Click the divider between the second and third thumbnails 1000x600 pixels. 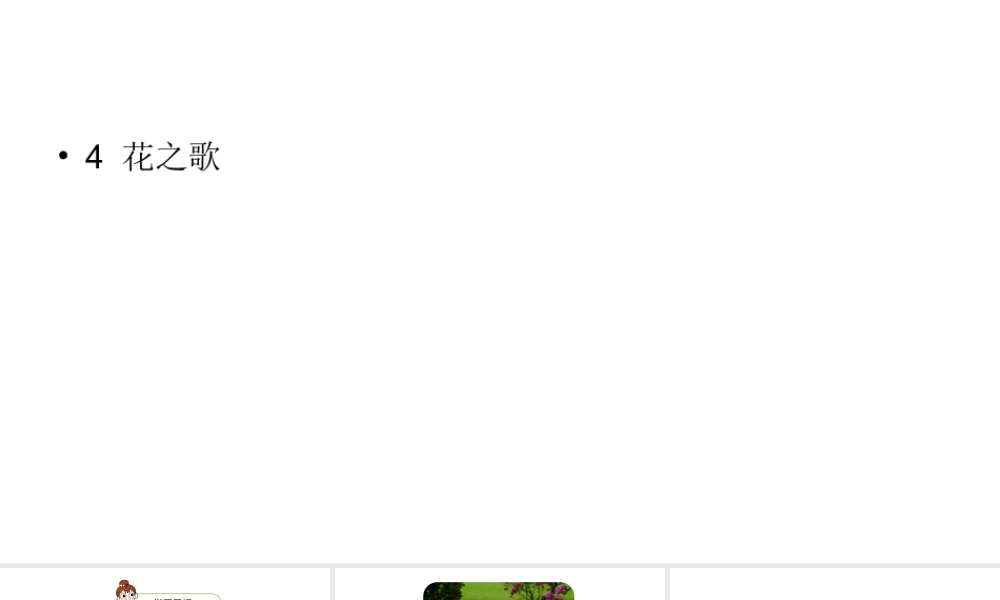coord(667,584)
